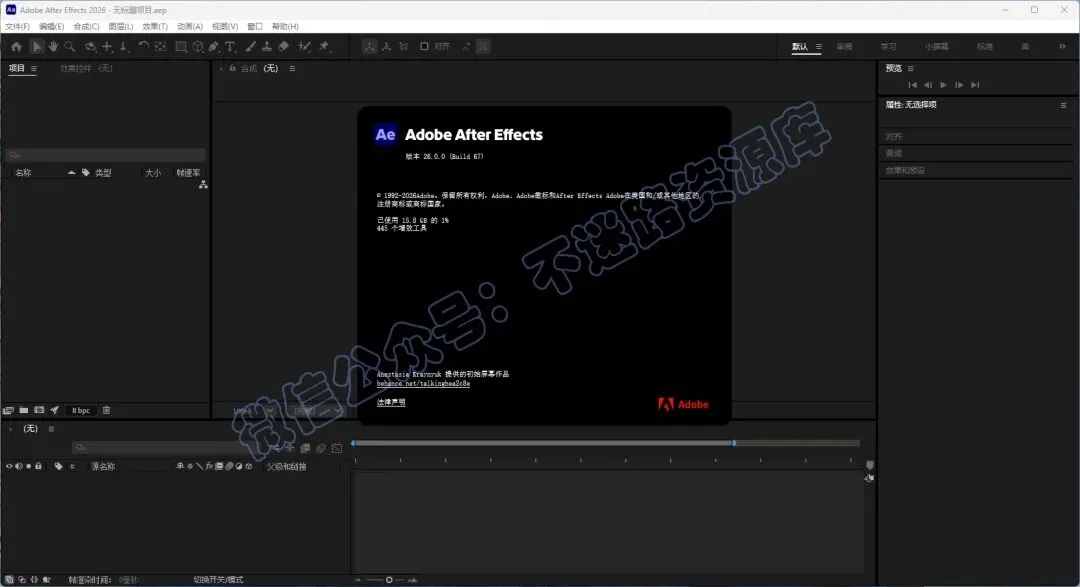Select the Pen tool
Screen dimensions: 1080x587
tap(214, 46)
